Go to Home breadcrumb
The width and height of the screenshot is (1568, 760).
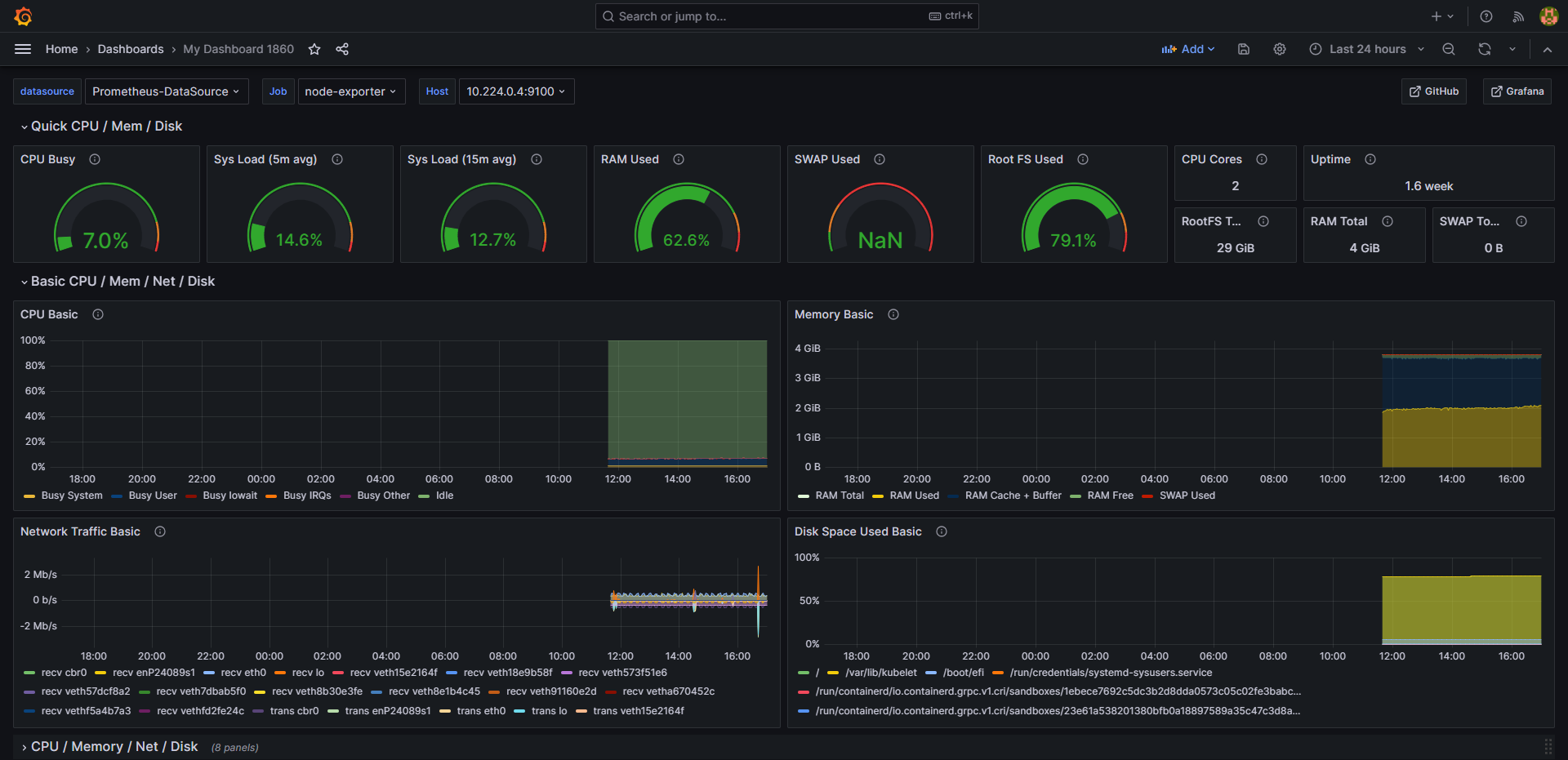(x=62, y=49)
